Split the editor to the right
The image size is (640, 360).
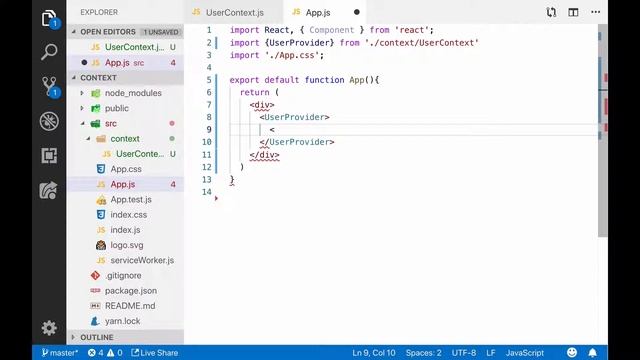[573, 12]
